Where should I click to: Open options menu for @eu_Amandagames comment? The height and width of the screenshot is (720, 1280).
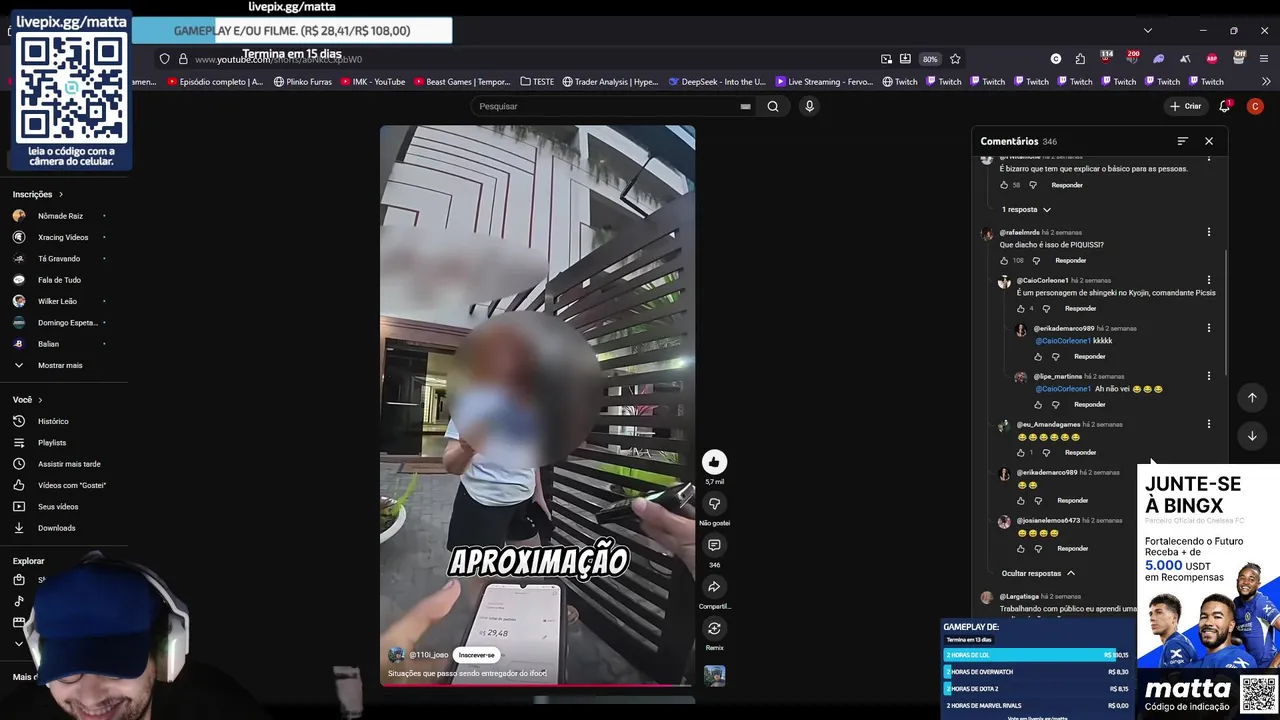tap(1209, 424)
